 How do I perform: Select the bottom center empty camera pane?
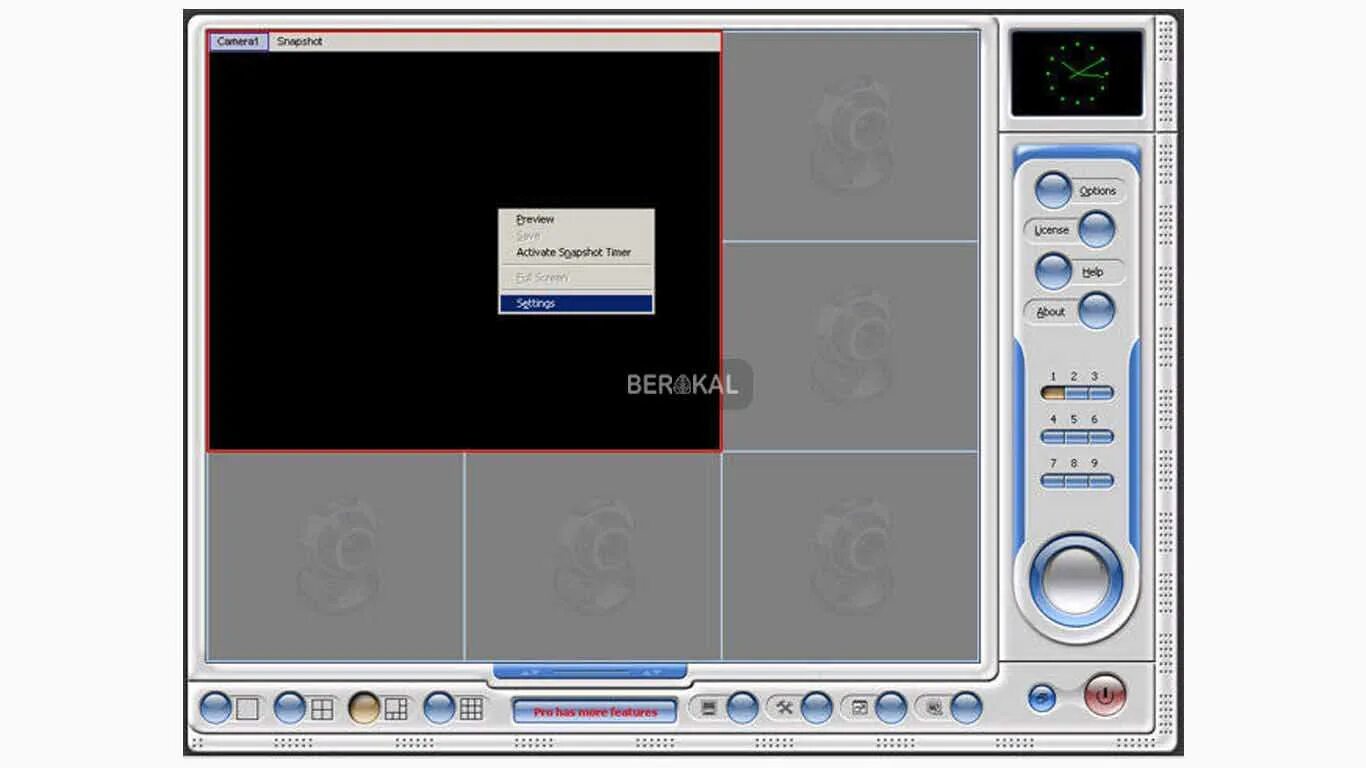click(x=593, y=557)
